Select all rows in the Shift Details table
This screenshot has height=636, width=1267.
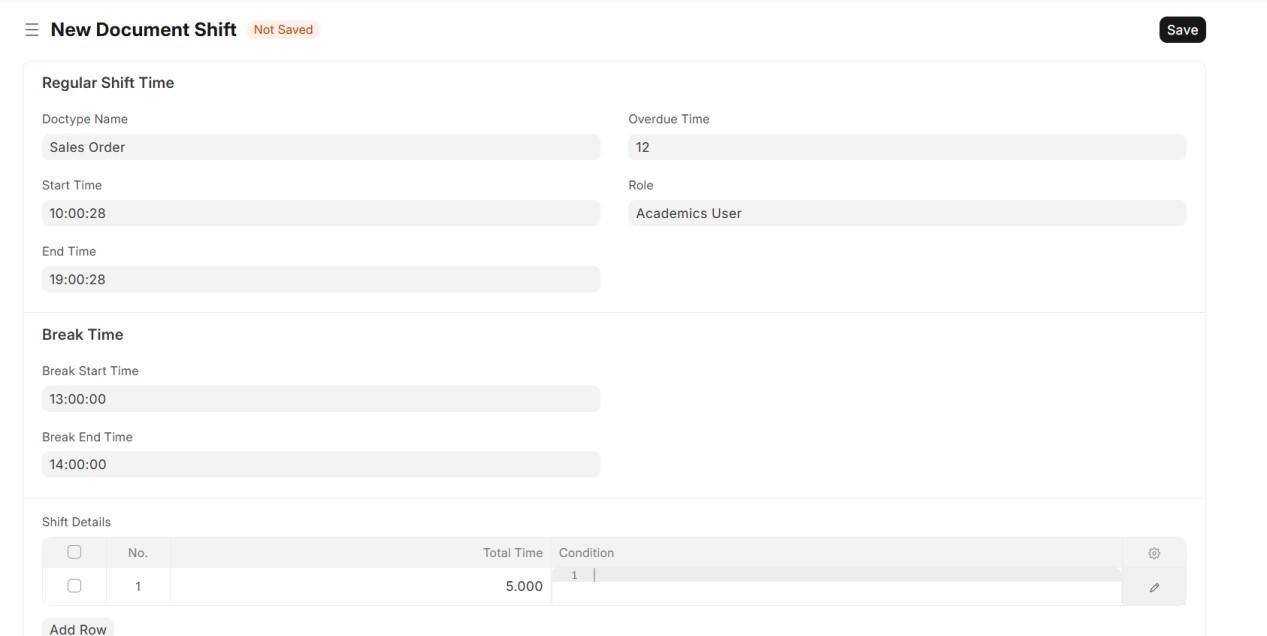tap(74, 552)
